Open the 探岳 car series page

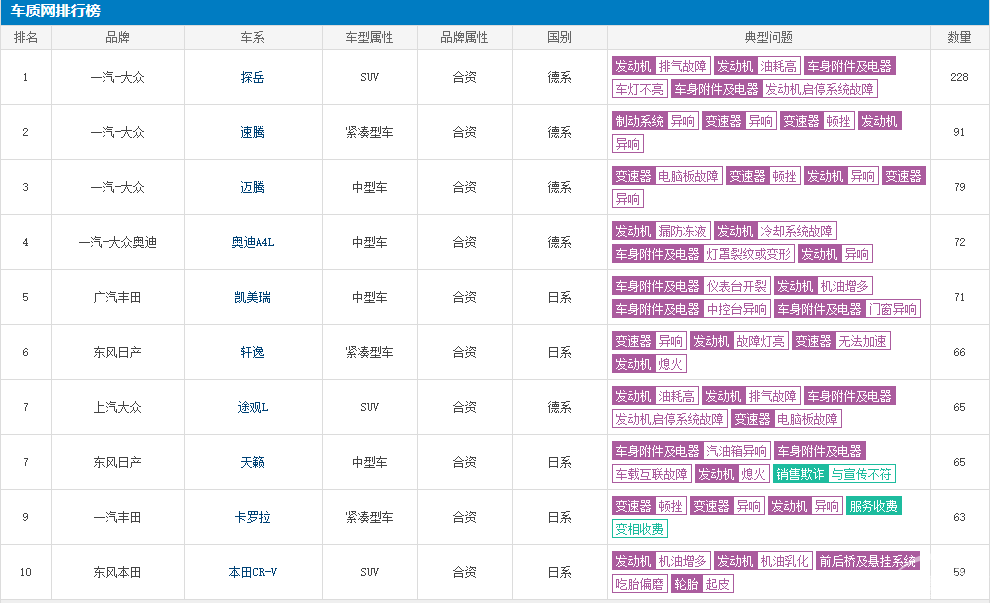[251, 76]
